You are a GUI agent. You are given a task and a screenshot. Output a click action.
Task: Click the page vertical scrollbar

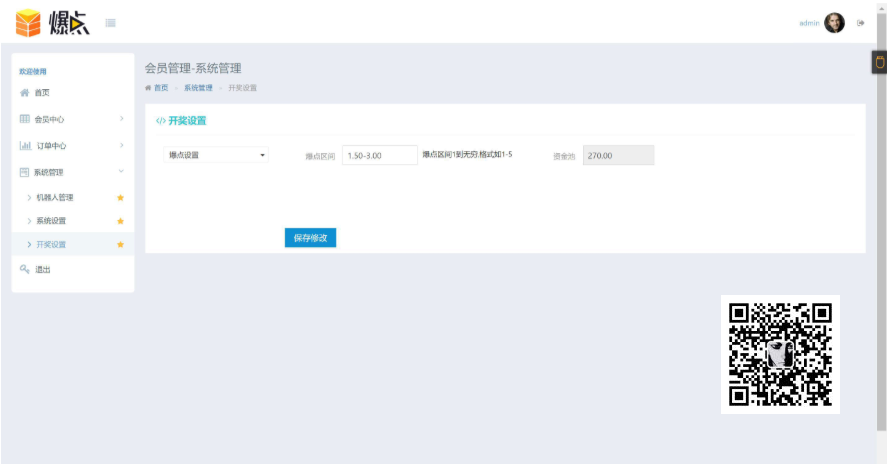coord(881,227)
